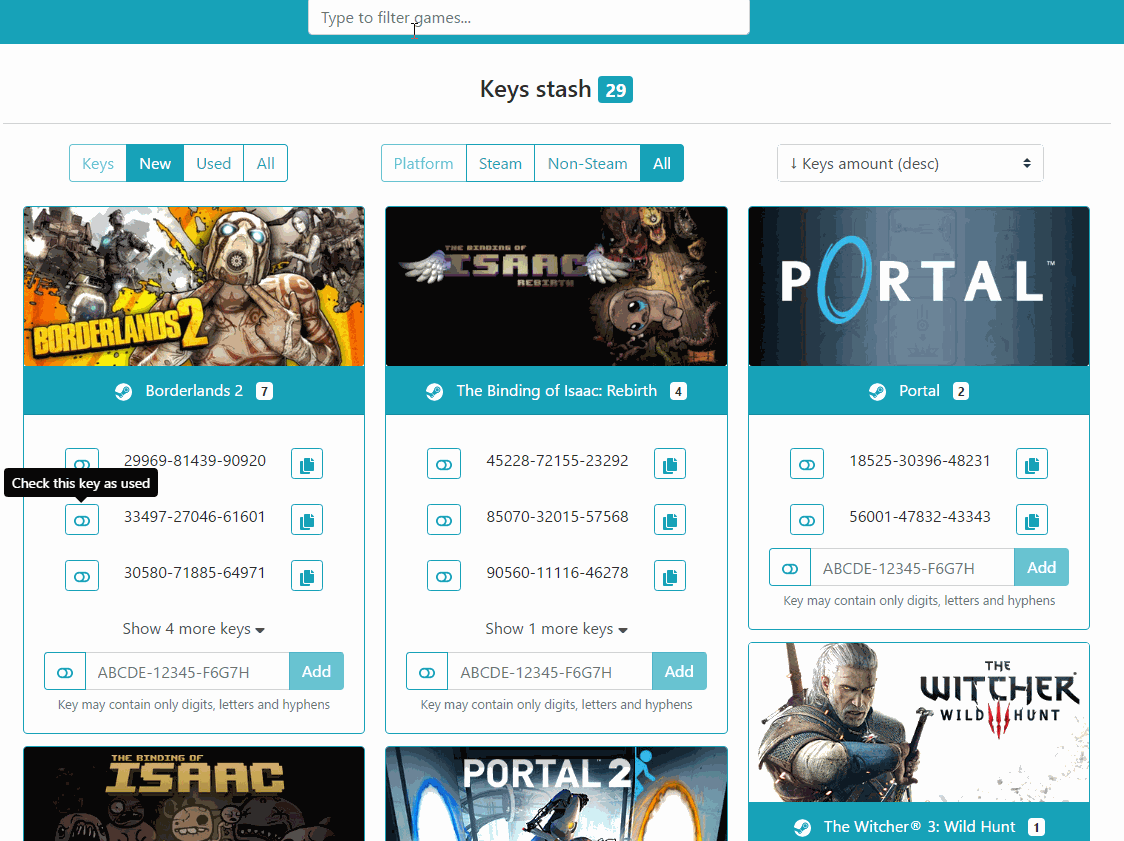Mark key 56001-47832-43343 as used
Screen dimensions: 1124x841
pyautogui.click(x=806, y=520)
